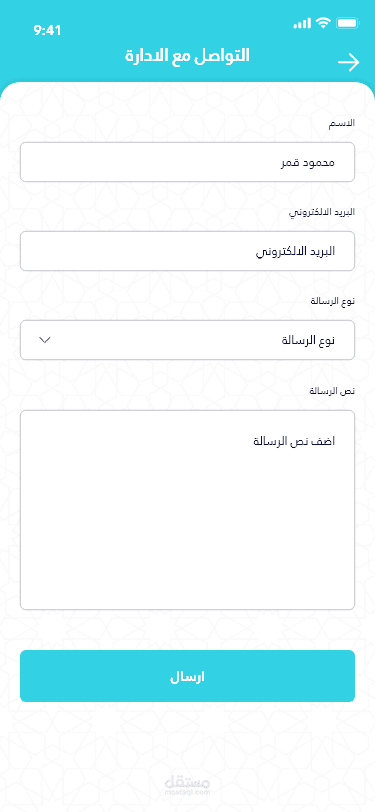Focus the الاسم name input field
The image size is (375, 812).
[188, 162]
